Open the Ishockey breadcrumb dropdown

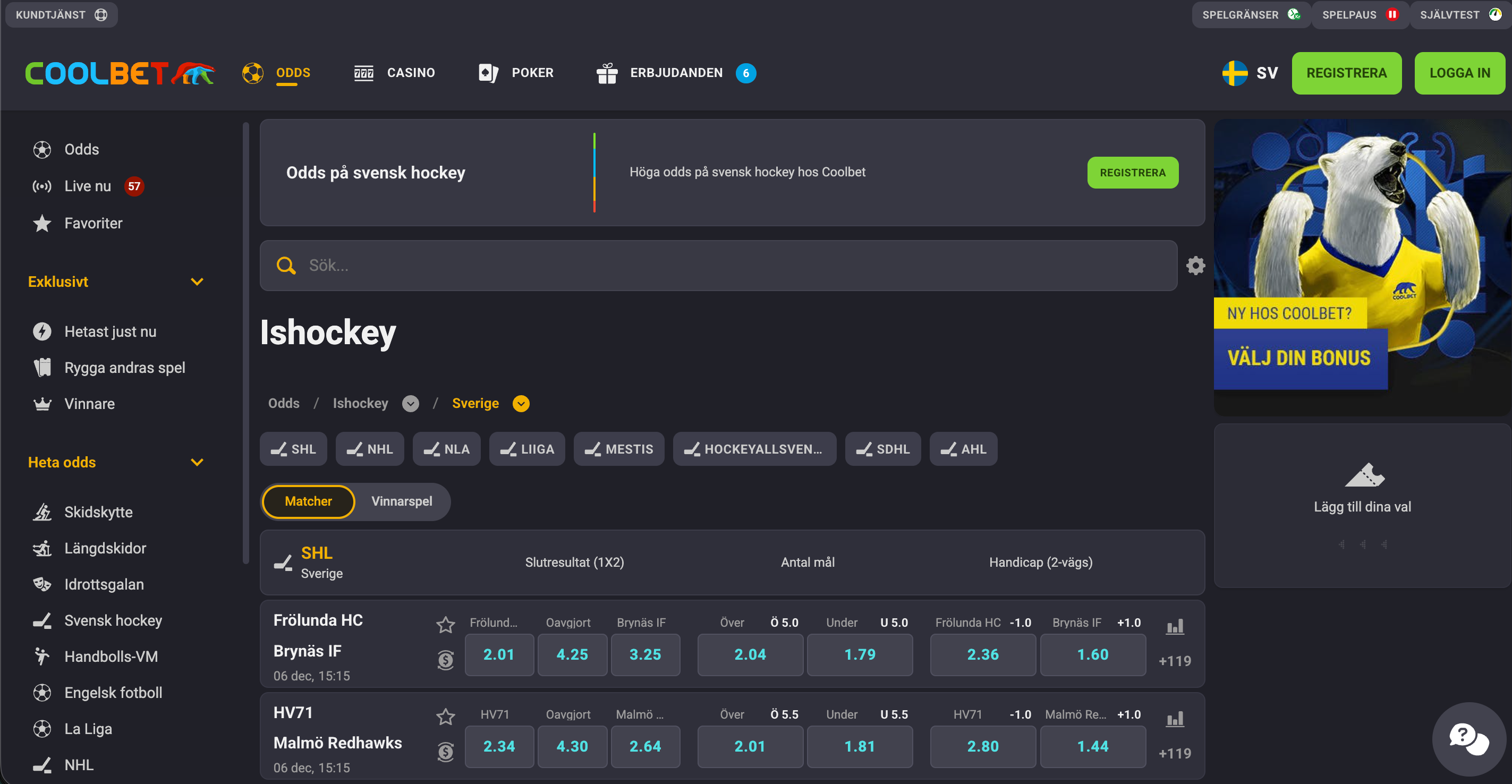(410, 404)
